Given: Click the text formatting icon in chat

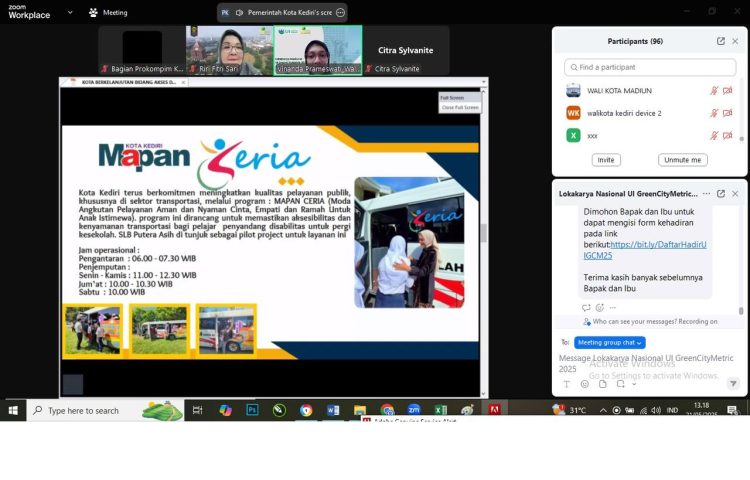Looking at the screenshot, I should [567, 384].
